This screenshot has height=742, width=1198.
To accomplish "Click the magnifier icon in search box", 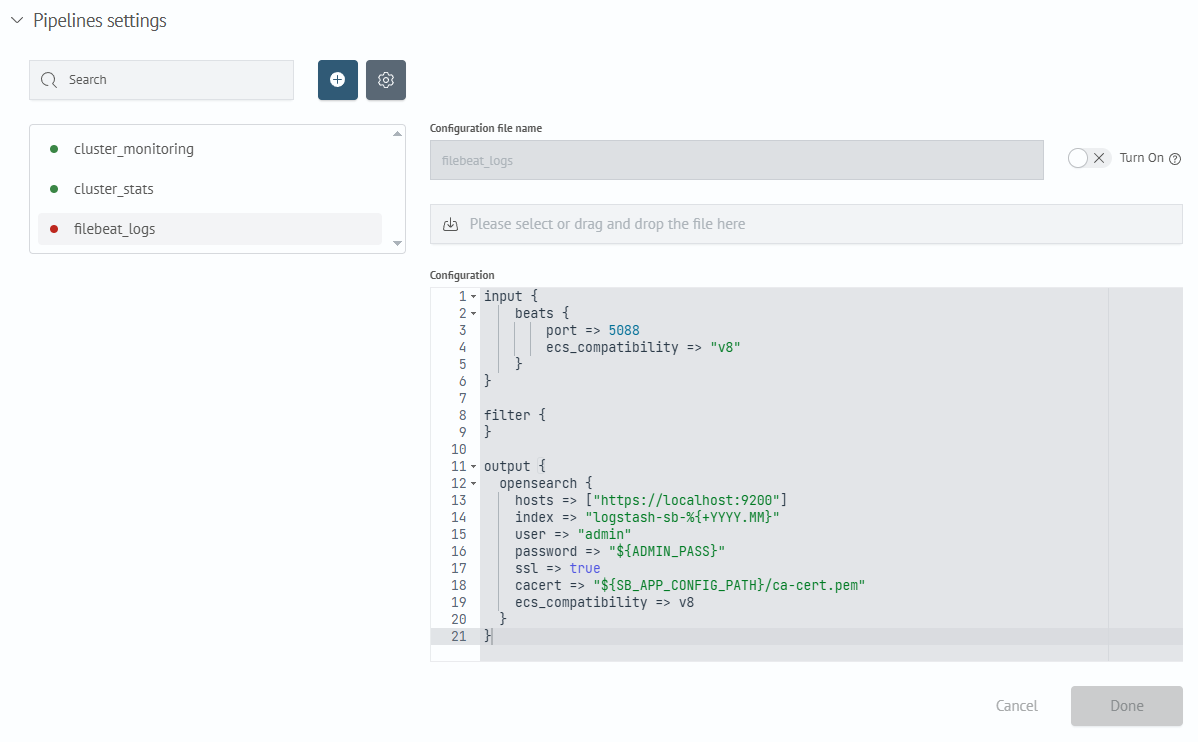I will click(x=50, y=80).
